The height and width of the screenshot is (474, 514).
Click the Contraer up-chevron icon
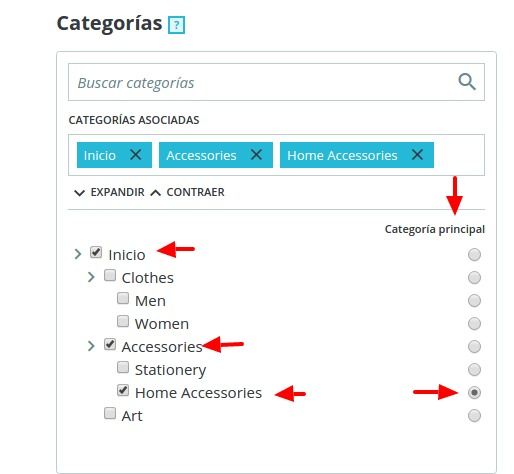156,193
